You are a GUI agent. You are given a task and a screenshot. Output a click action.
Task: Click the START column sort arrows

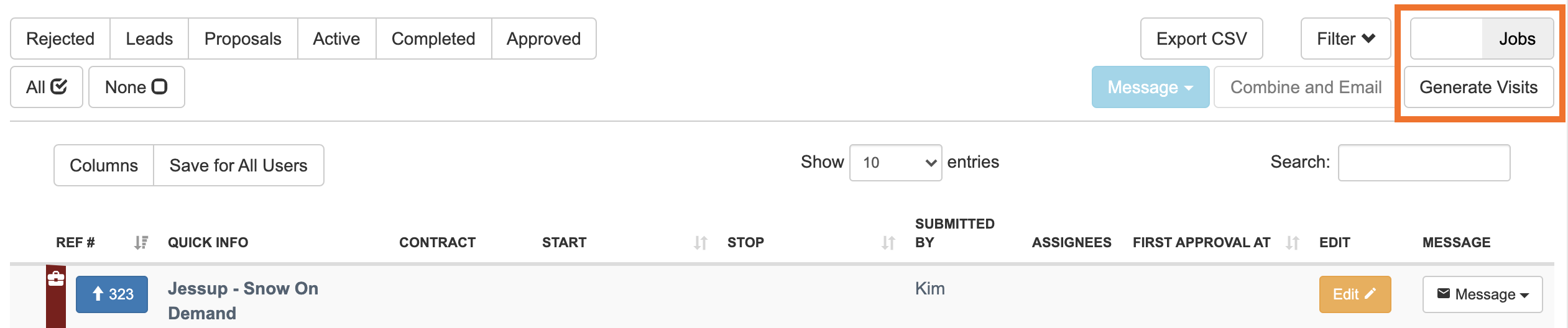coord(701,243)
